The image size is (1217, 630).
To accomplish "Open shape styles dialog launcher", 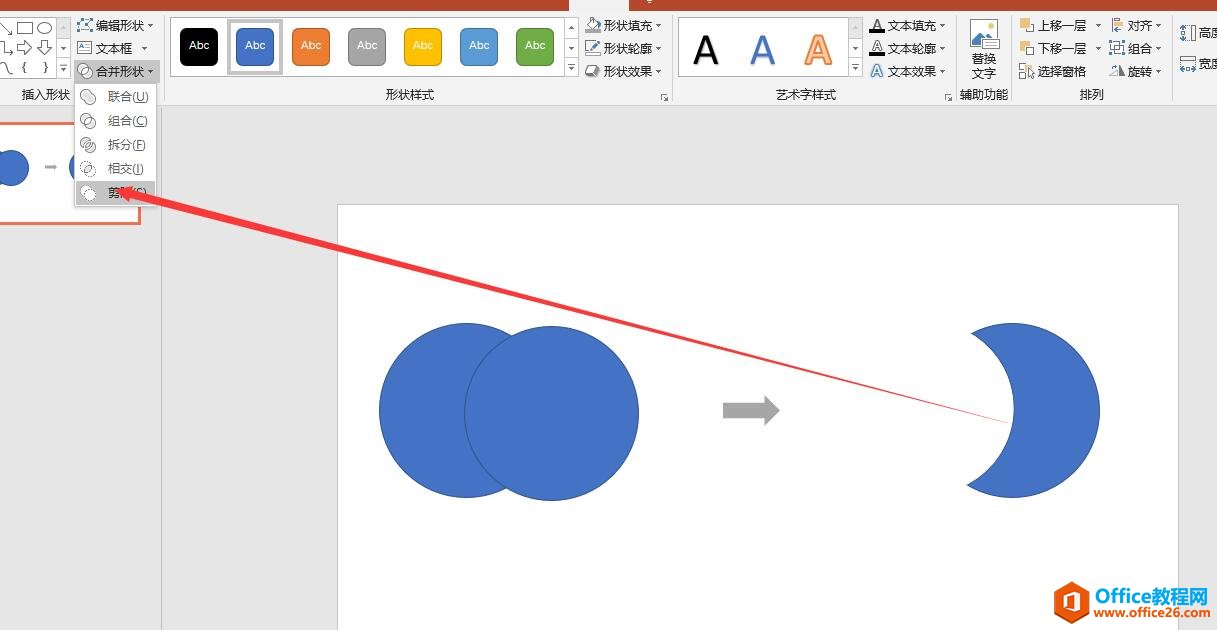I will coord(664,97).
